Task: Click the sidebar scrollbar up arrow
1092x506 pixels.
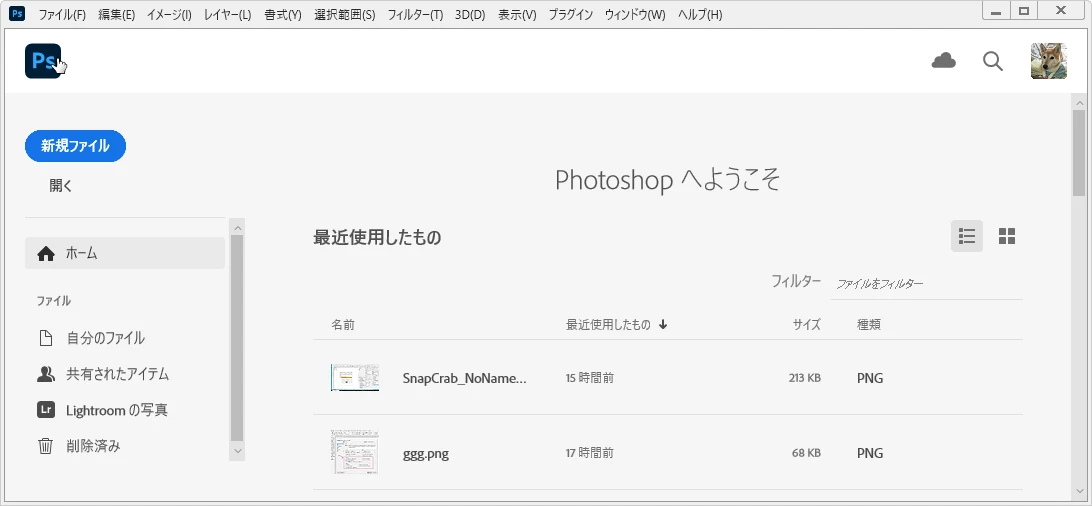Action: pyautogui.click(x=237, y=227)
